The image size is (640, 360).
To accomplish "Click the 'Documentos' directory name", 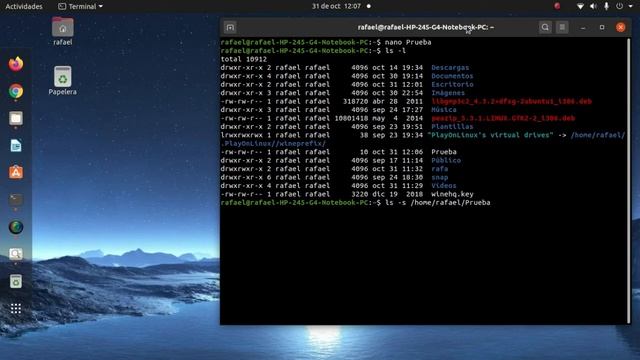I will tap(452, 76).
